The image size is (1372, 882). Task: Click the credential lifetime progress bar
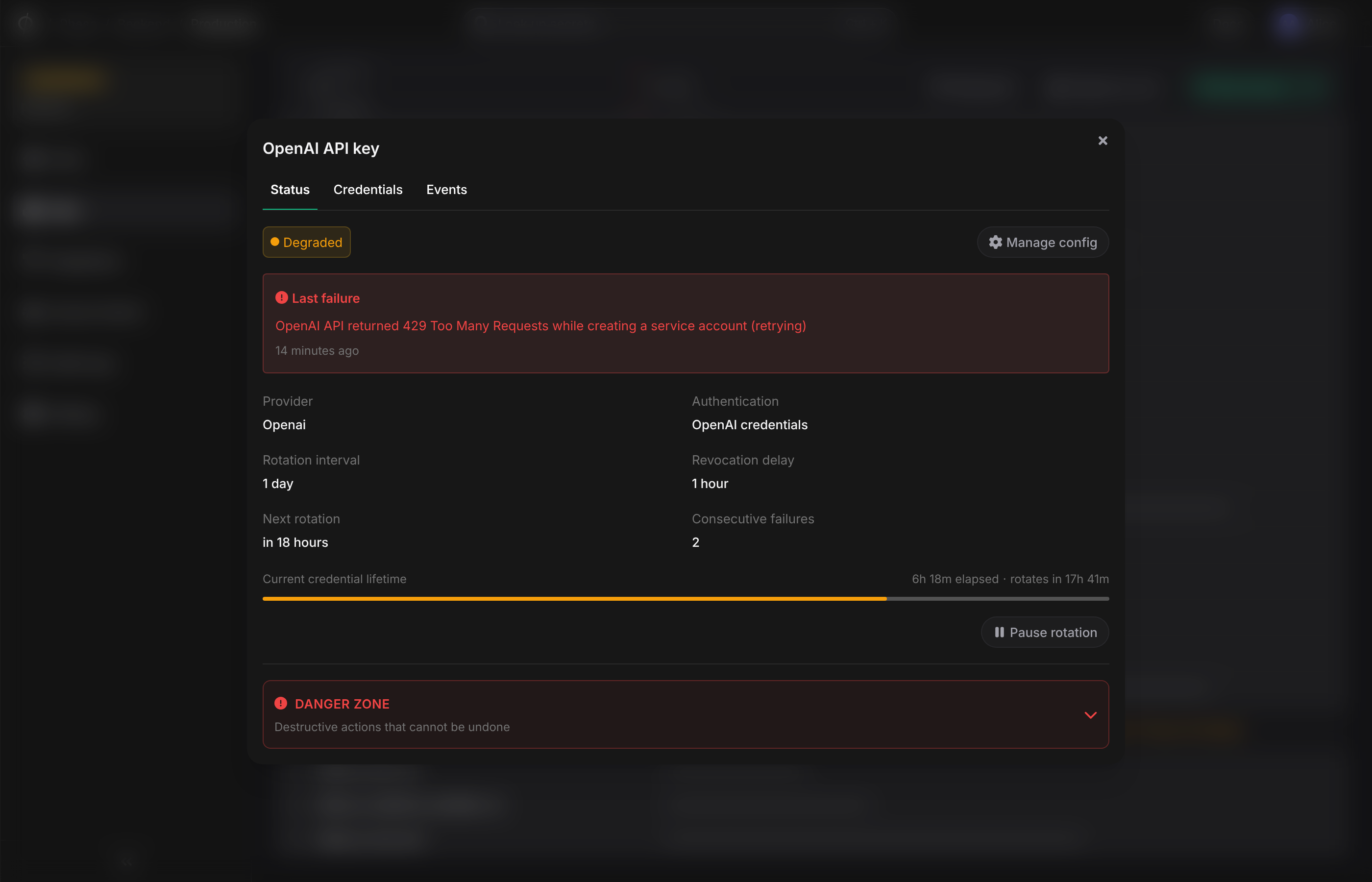click(686, 598)
